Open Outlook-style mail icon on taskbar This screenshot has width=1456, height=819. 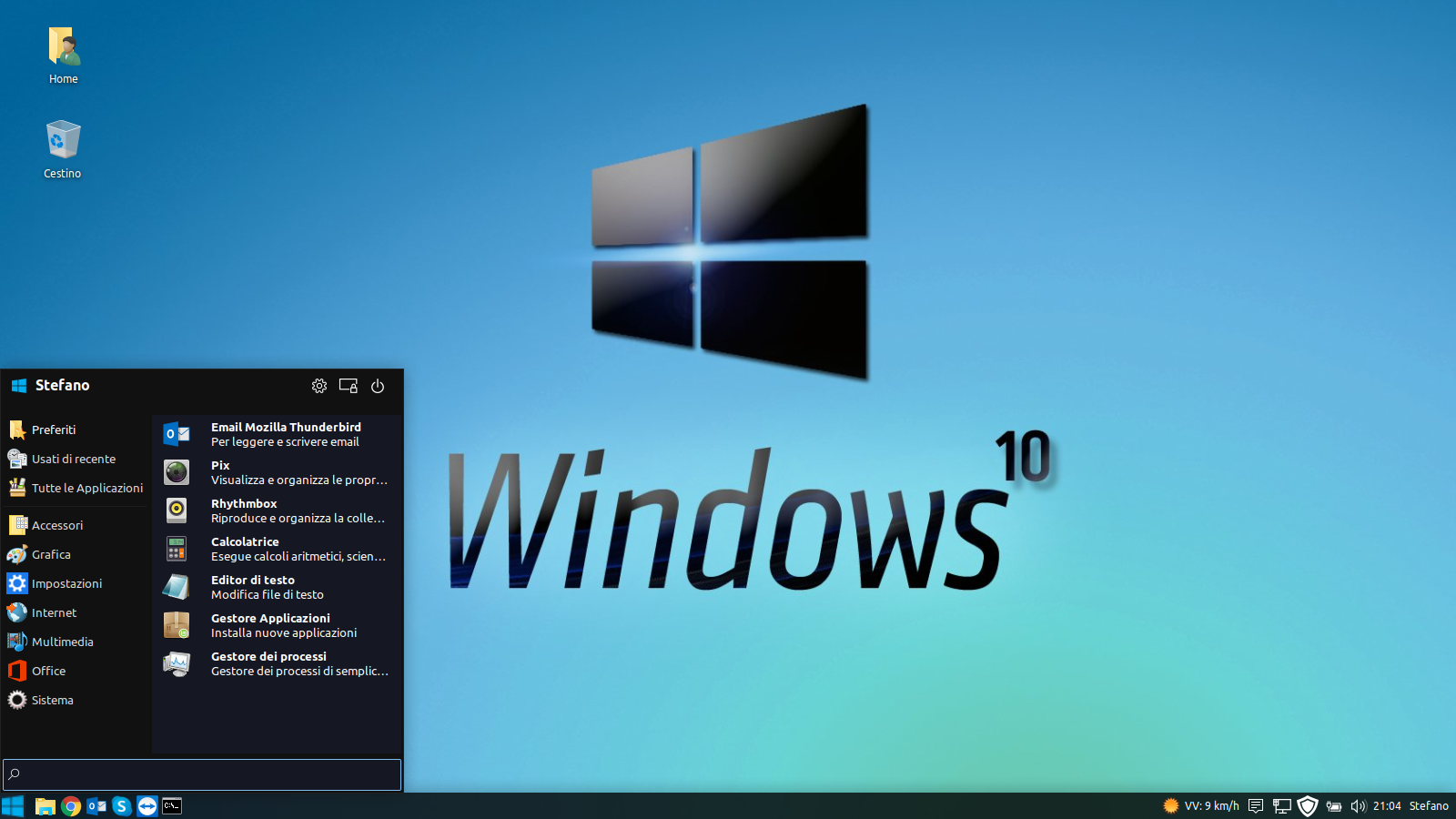pos(96,806)
